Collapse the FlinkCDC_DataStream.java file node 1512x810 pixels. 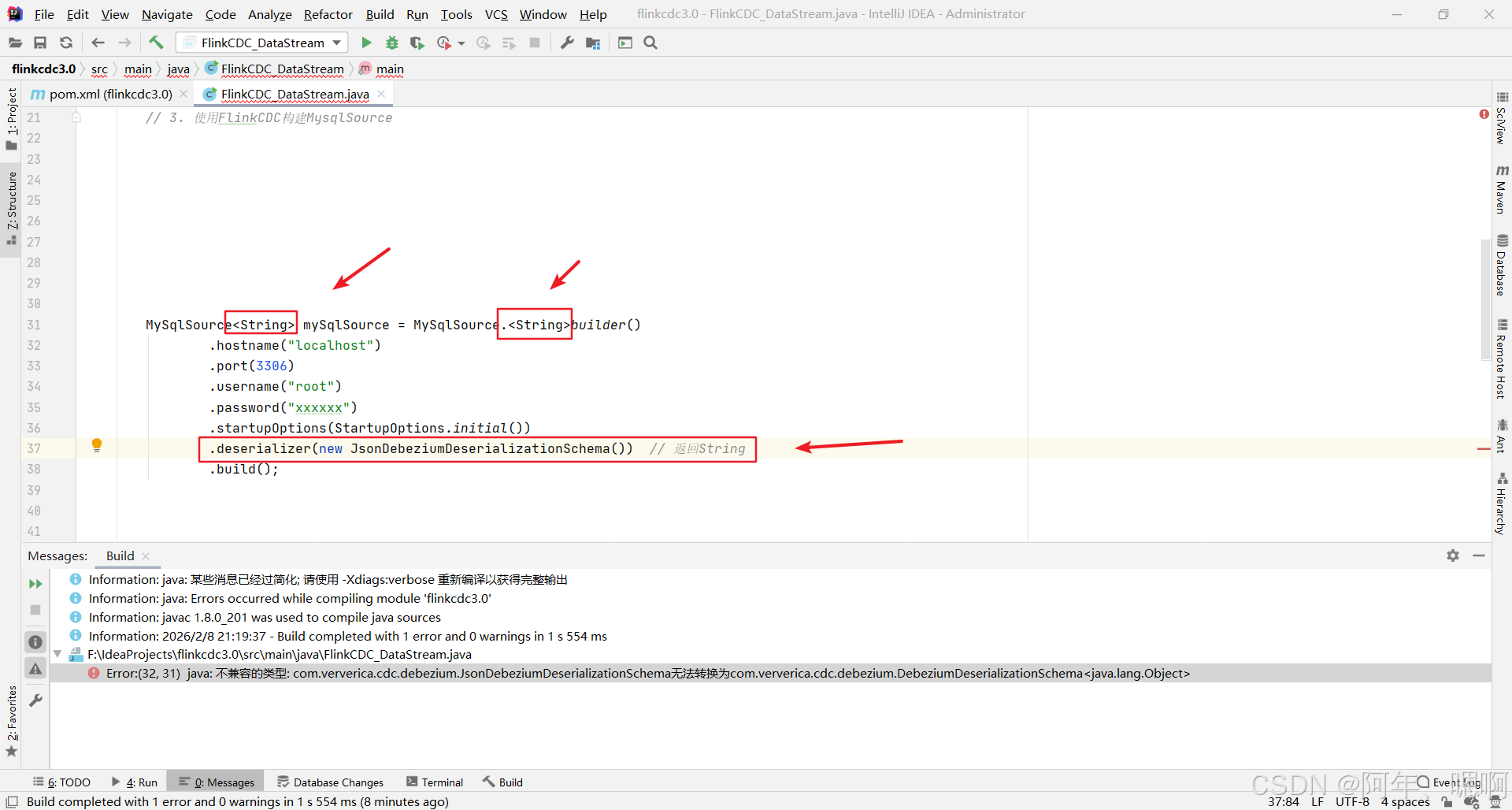pos(57,654)
